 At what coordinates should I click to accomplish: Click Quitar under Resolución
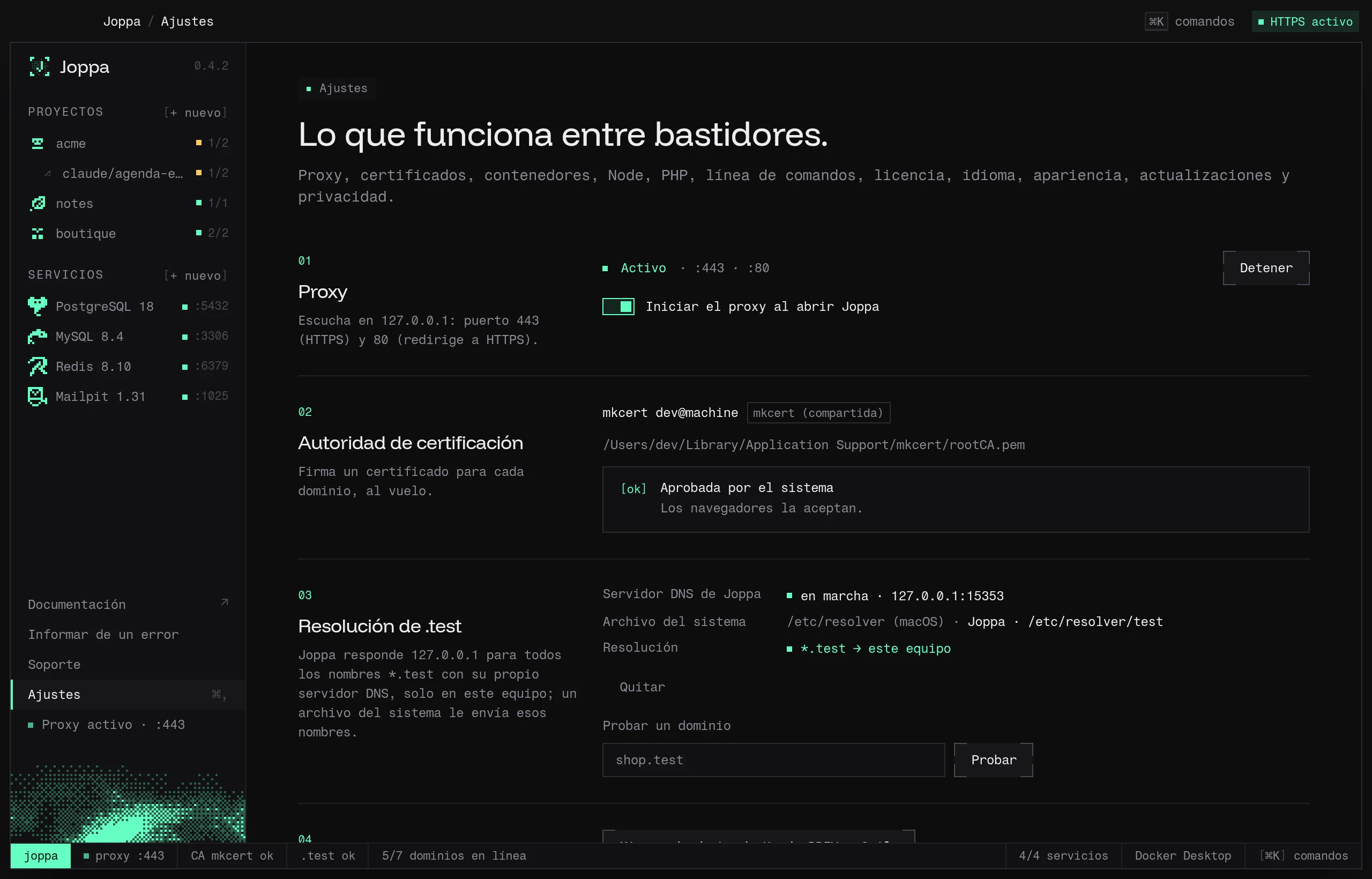tap(642, 687)
